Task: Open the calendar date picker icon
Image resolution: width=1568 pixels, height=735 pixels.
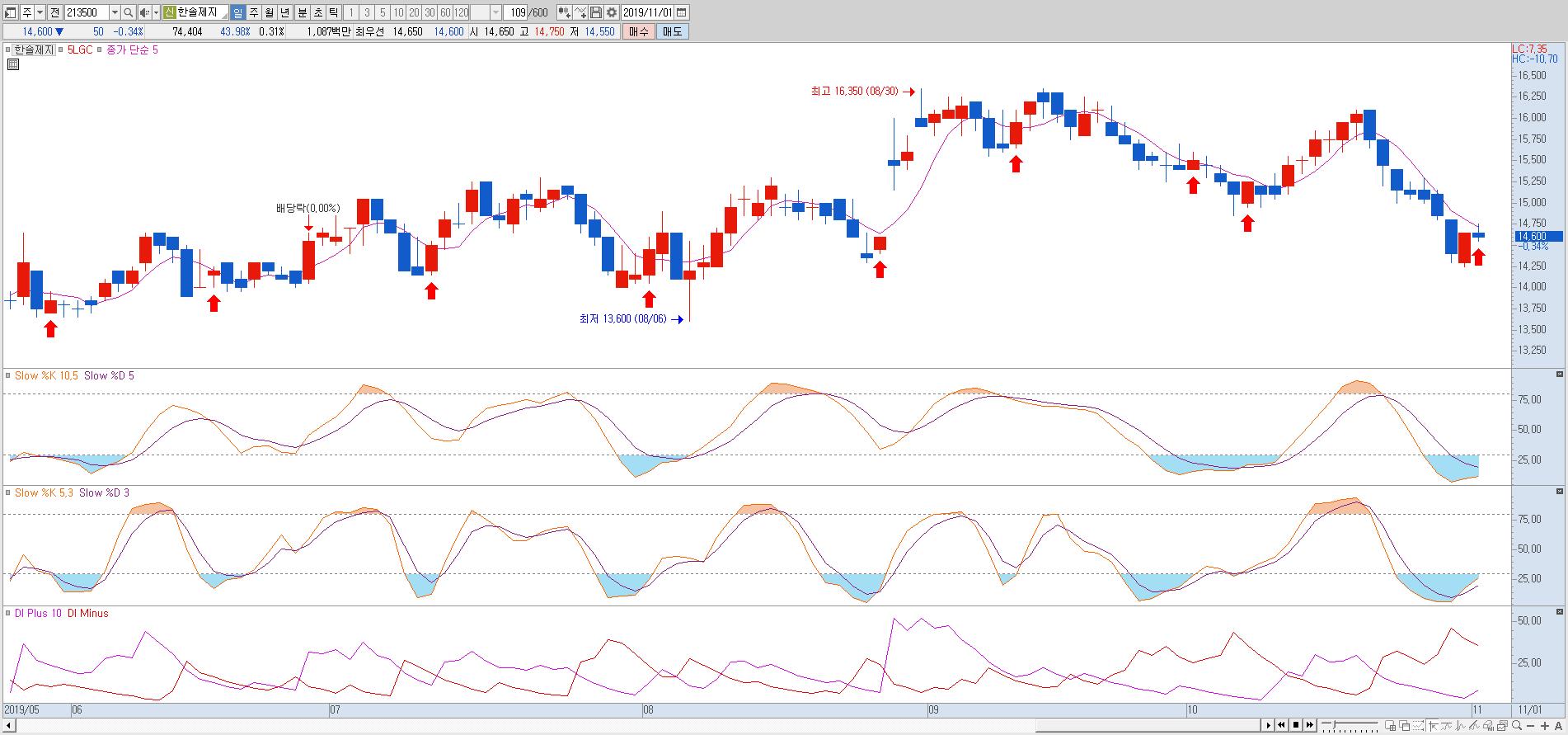Action: [682, 12]
